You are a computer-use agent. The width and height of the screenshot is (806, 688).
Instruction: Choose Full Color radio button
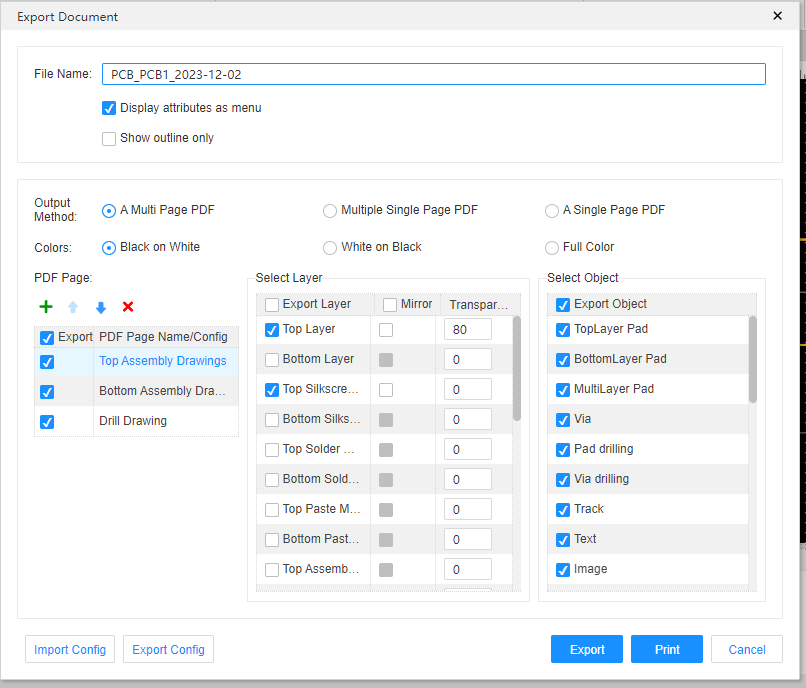point(552,248)
